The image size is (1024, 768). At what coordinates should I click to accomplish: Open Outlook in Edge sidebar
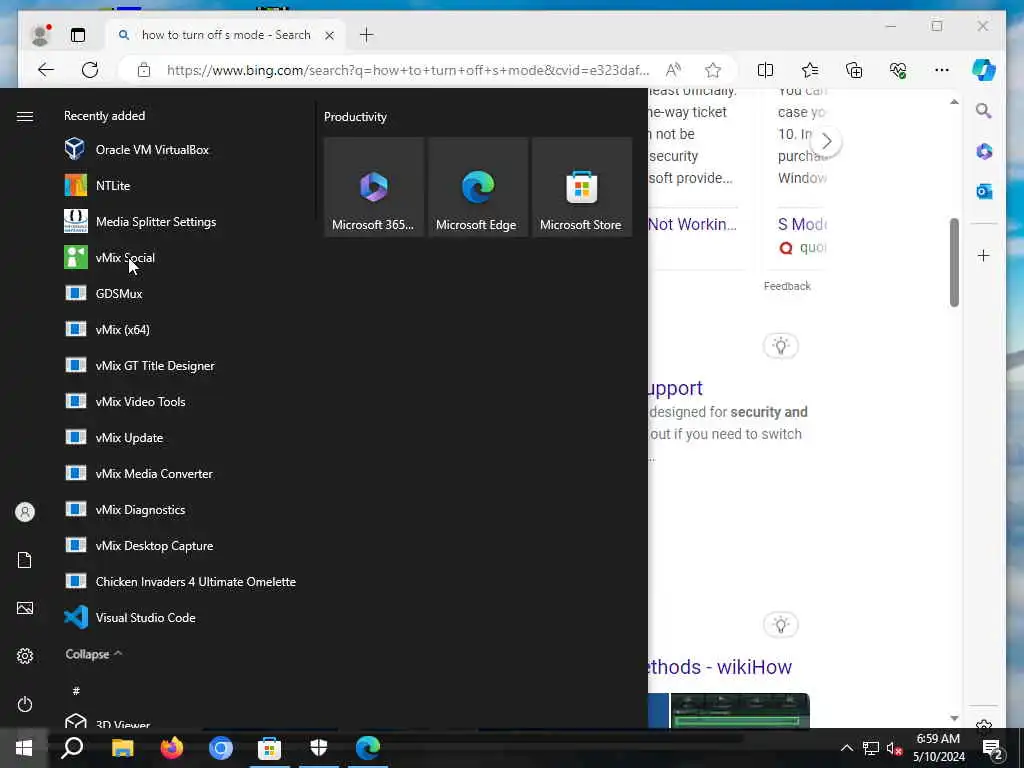[x=984, y=191]
